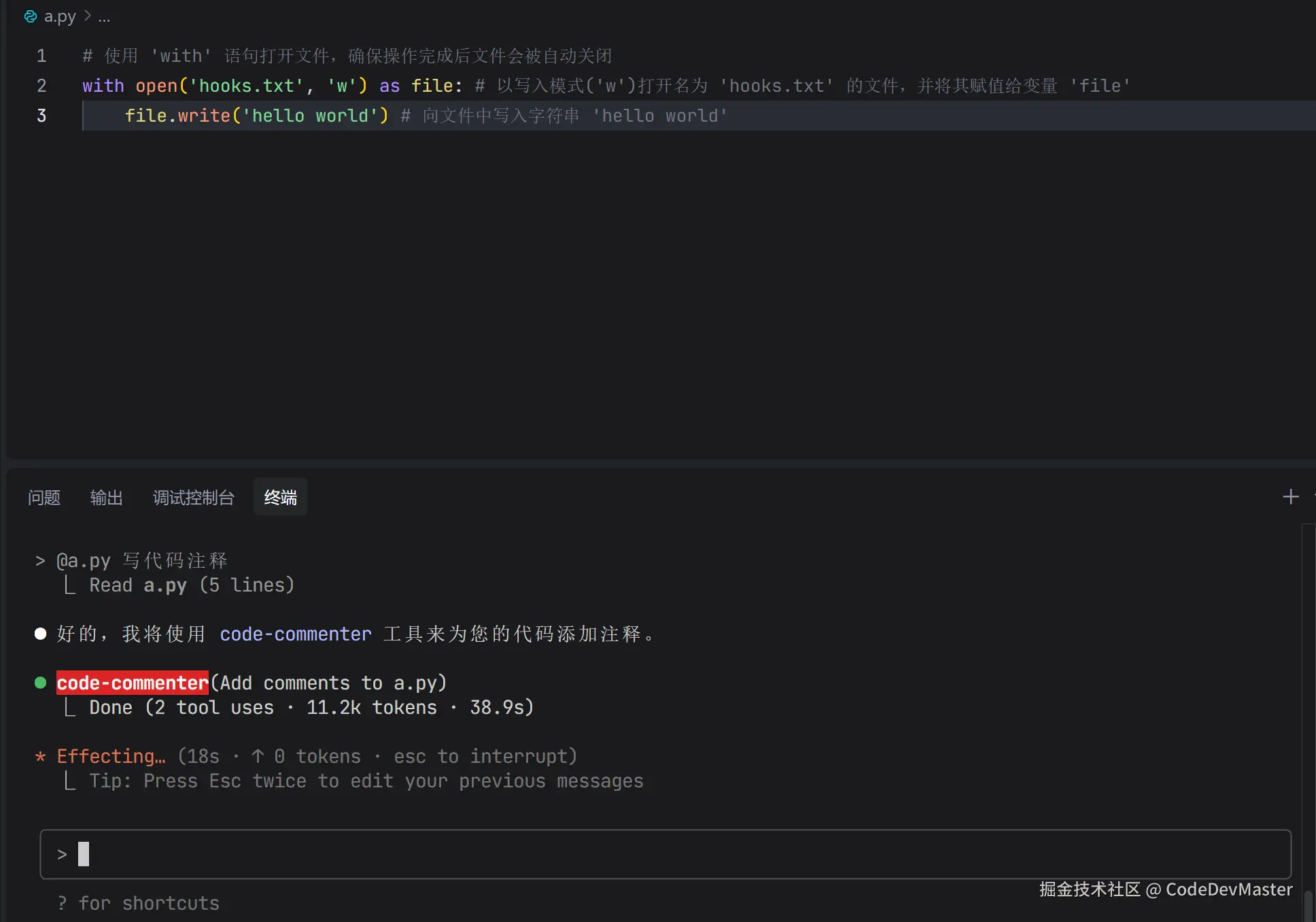Viewport: 1316px width, 922px height.
Task: Click the new terminal plus icon
Action: tap(1290, 497)
